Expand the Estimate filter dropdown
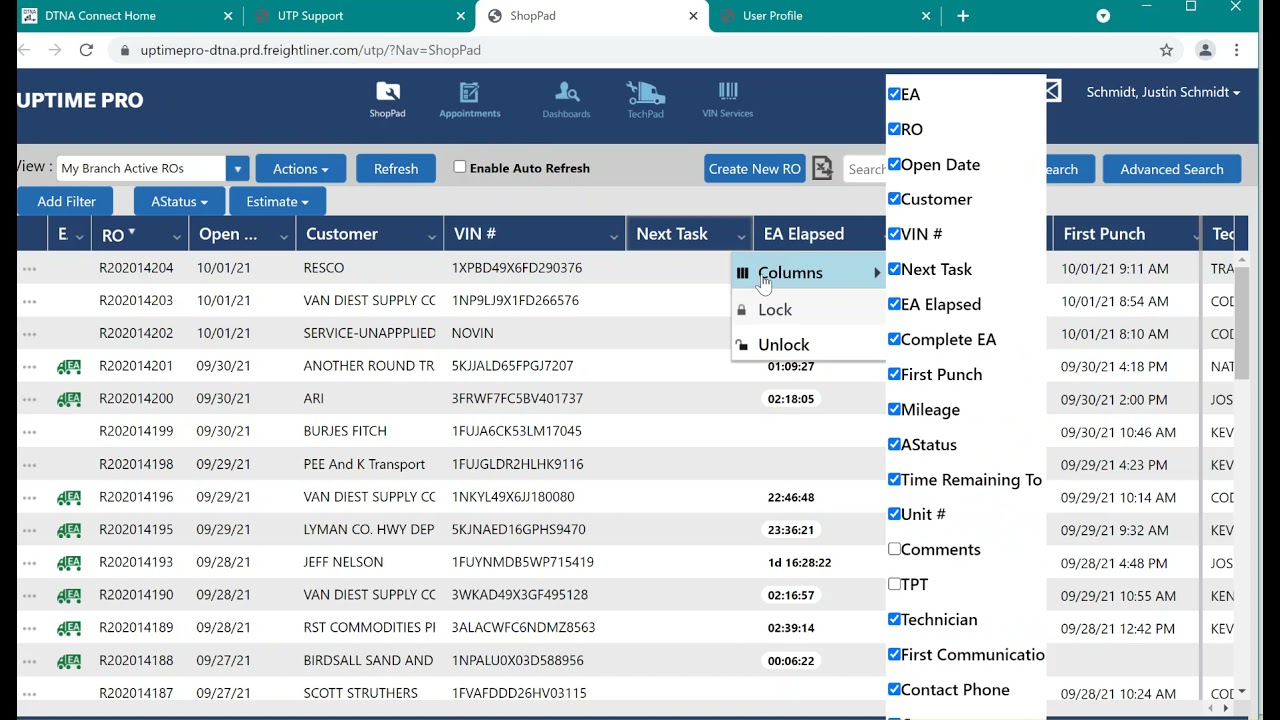The height and width of the screenshot is (720, 1280). 277,201
